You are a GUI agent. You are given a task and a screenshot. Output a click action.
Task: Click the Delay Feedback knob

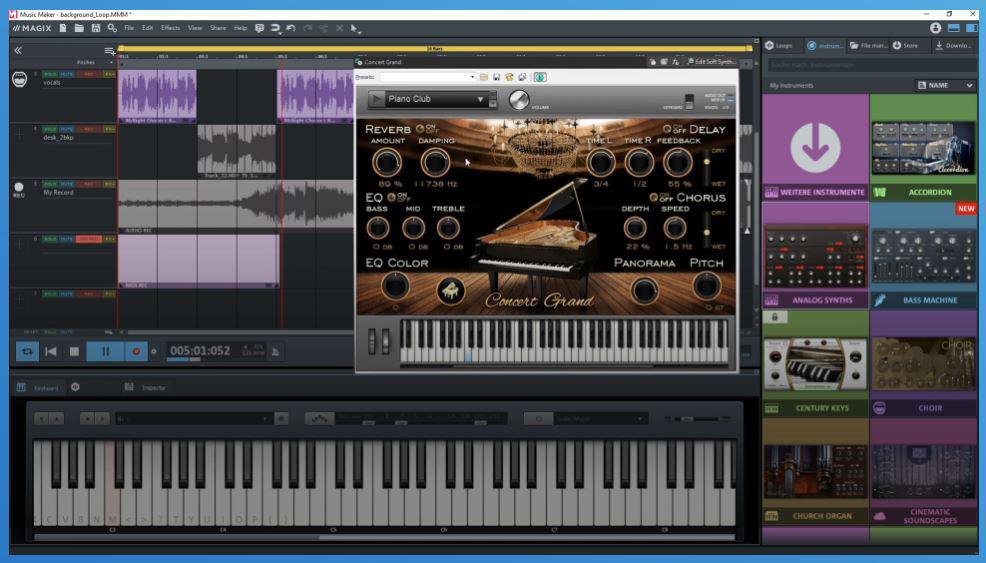(x=677, y=163)
